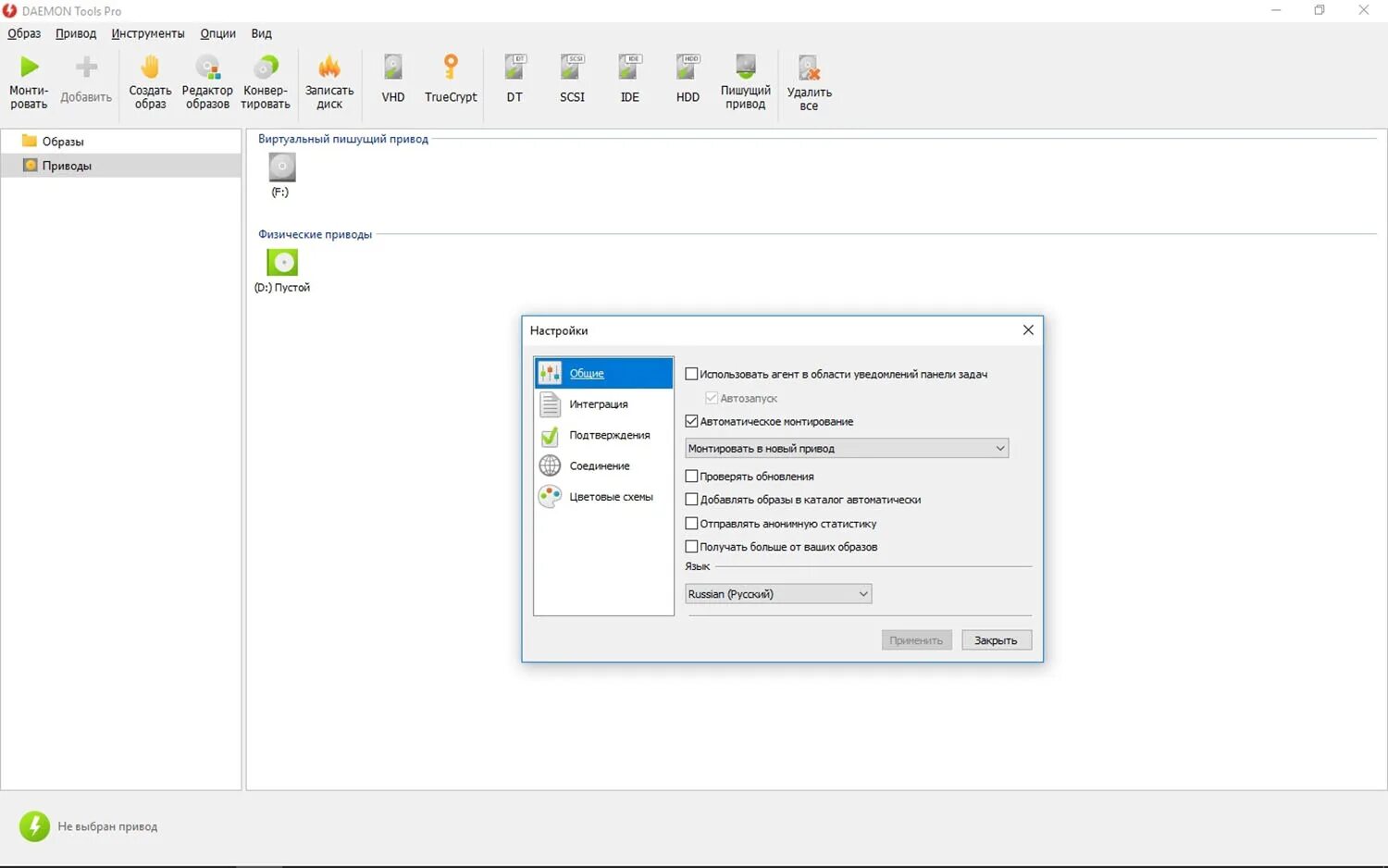Click the Конвертировать toolbar icon
The image size is (1388, 868).
click(x=266, y=68)
